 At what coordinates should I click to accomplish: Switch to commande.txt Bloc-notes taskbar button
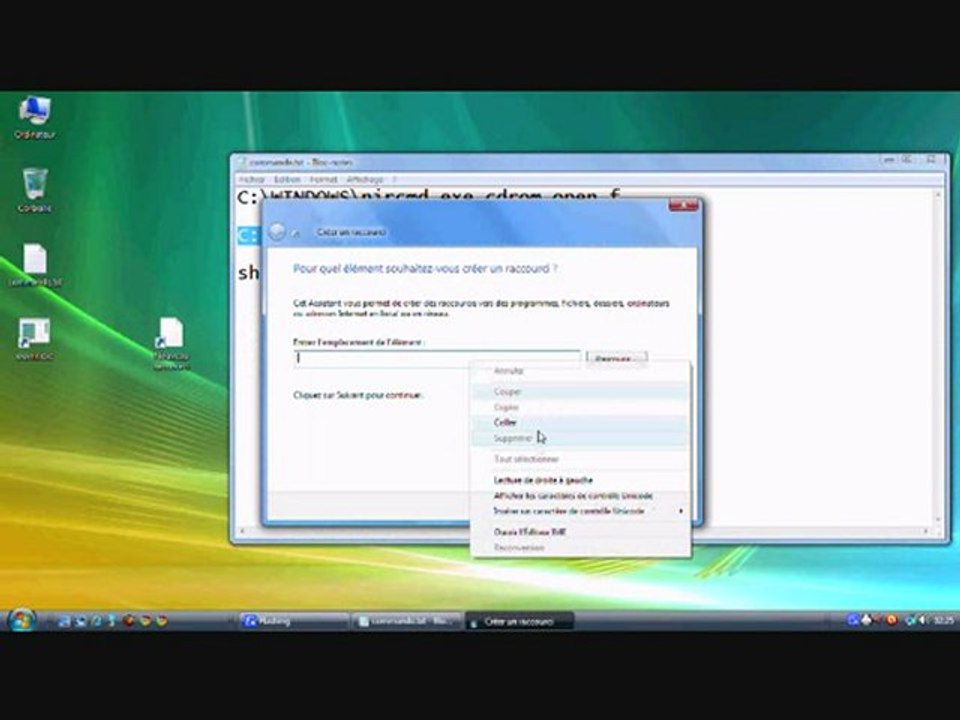[x=409, y=621]
